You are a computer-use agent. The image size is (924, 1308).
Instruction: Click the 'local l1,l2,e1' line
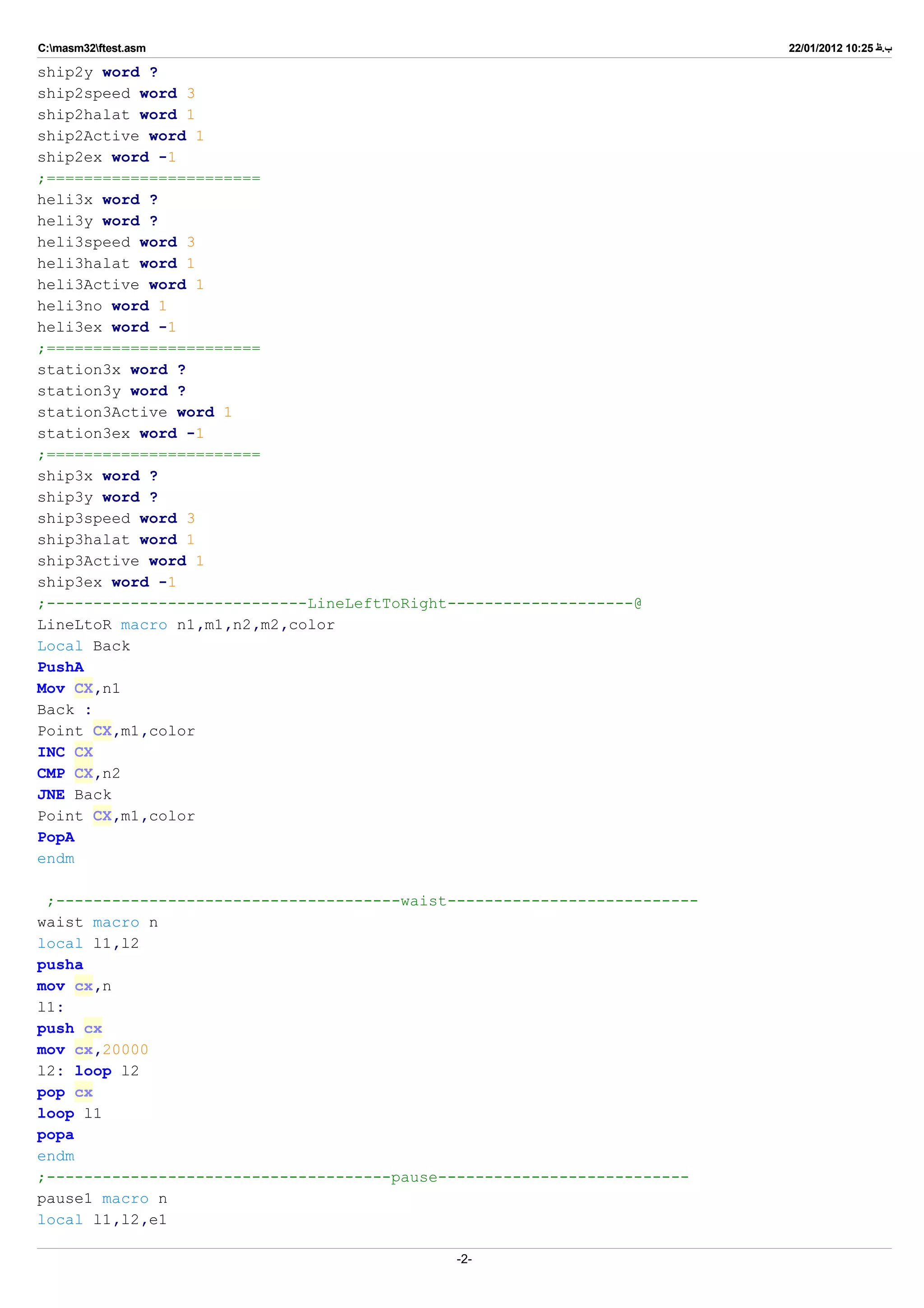point(102,1220)
